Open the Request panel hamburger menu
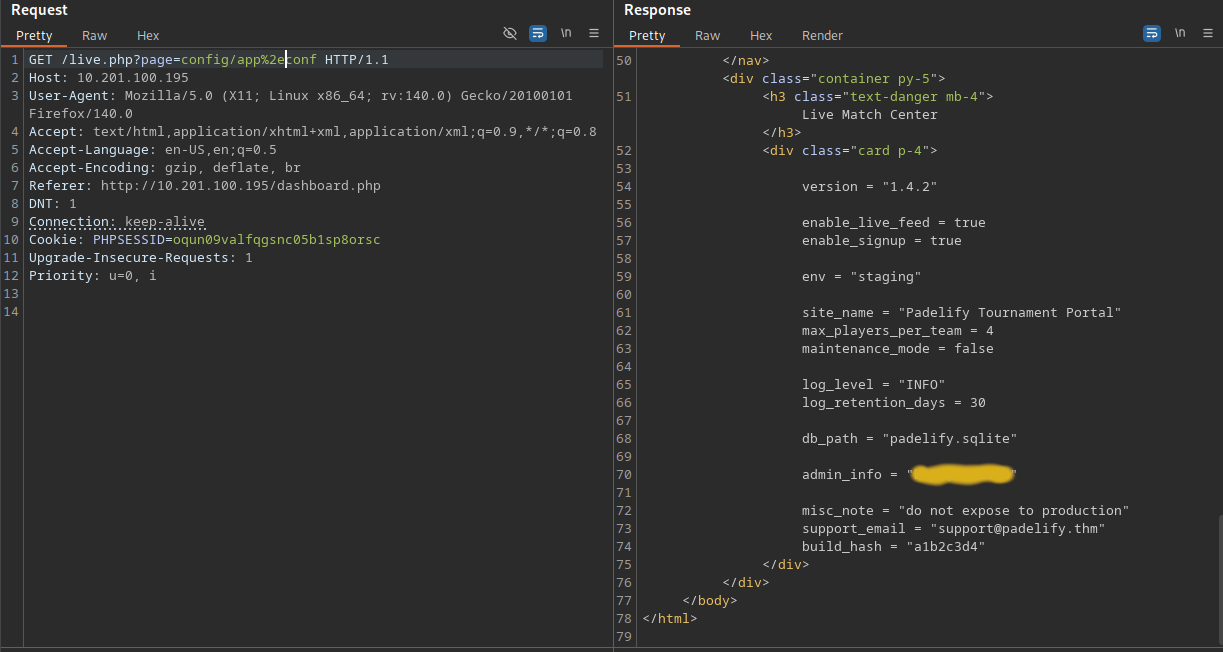This screenshot has width=1223, height=652. (x=594, y=33)
